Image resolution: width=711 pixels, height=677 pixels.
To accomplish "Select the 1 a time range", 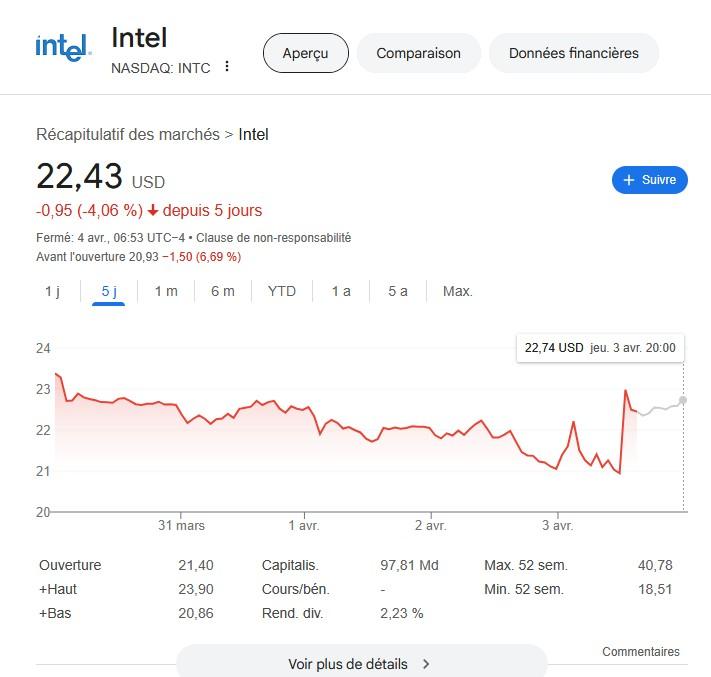I will (x=341, y=291).
